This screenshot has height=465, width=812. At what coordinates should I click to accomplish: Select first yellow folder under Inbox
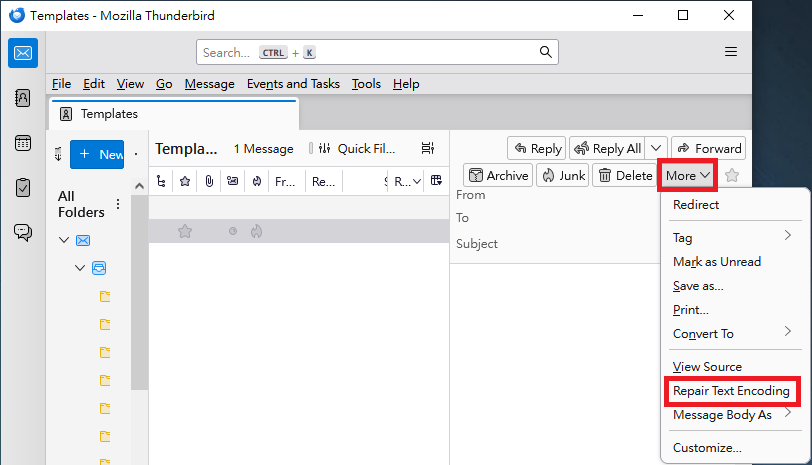[105, 296]
